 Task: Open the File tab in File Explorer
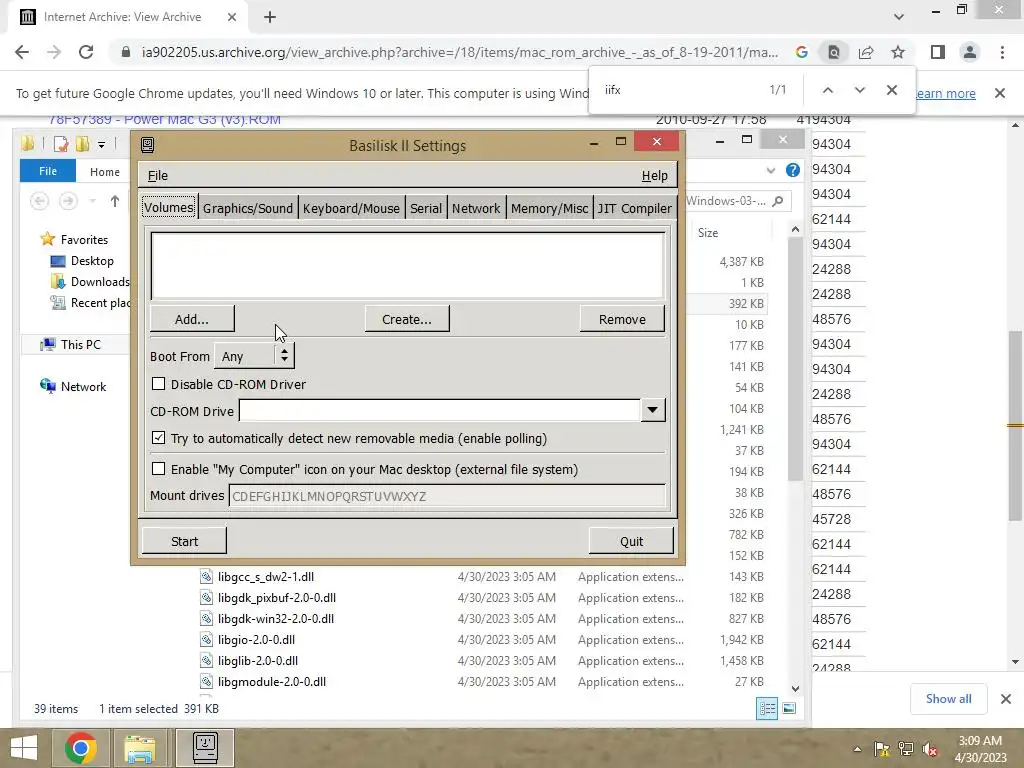[x=48, y=171]
